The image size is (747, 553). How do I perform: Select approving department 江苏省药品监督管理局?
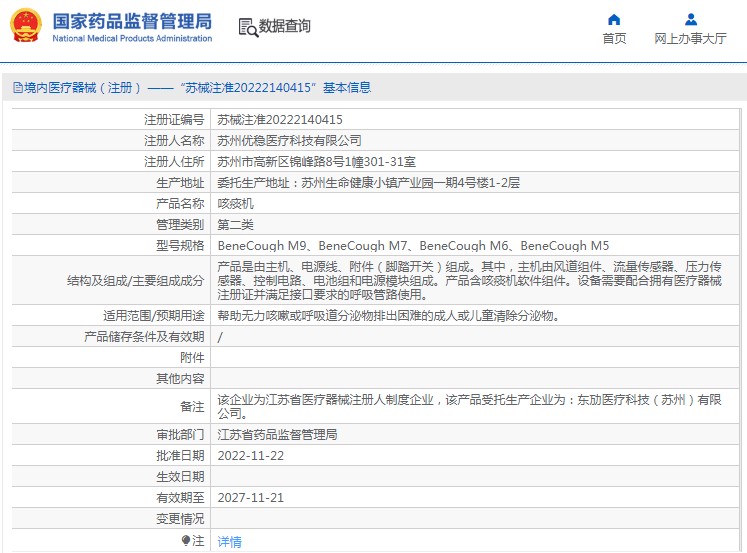click(277, 434)
